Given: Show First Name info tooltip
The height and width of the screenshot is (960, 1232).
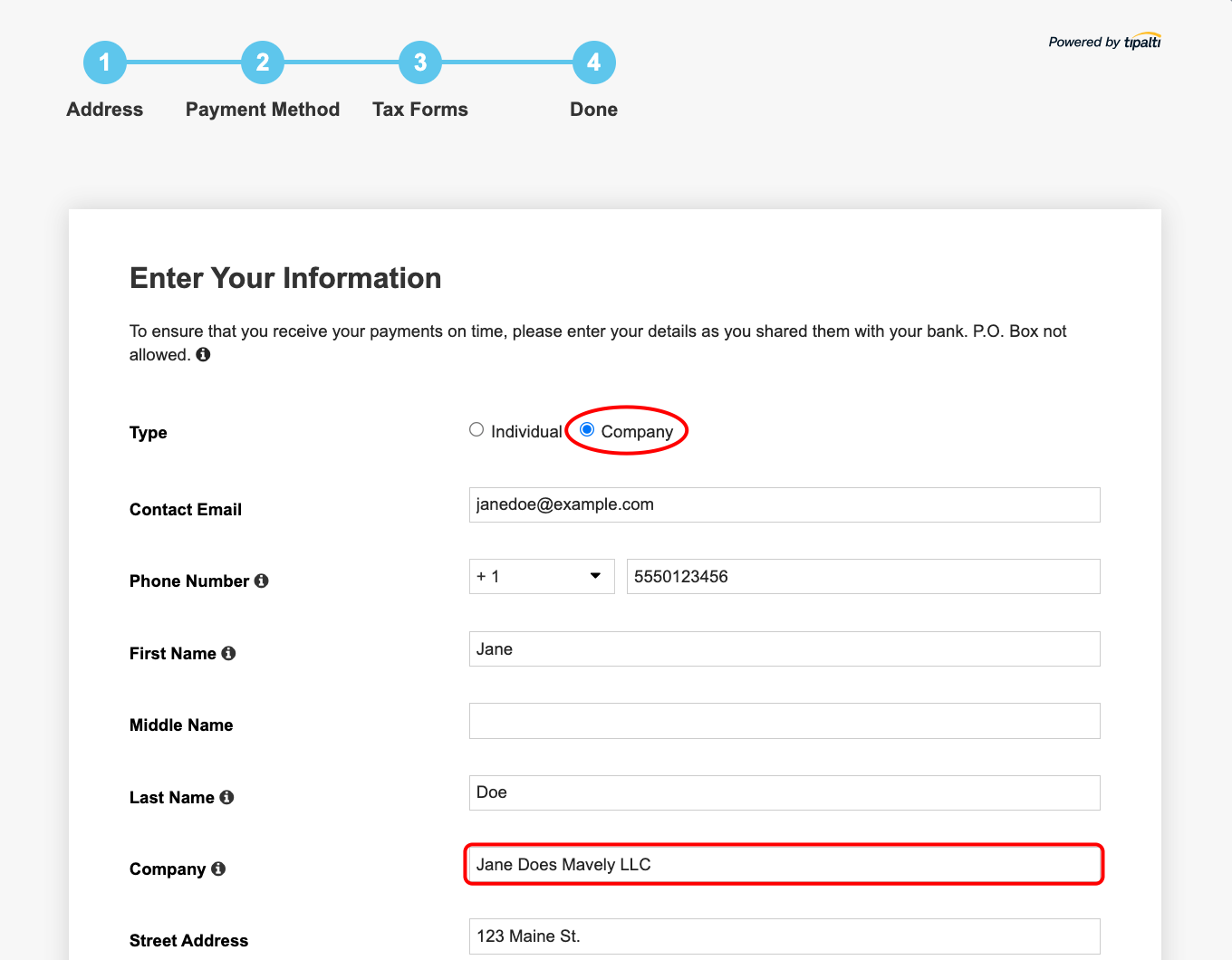Looking at the screenshot, I should point(228,653).
